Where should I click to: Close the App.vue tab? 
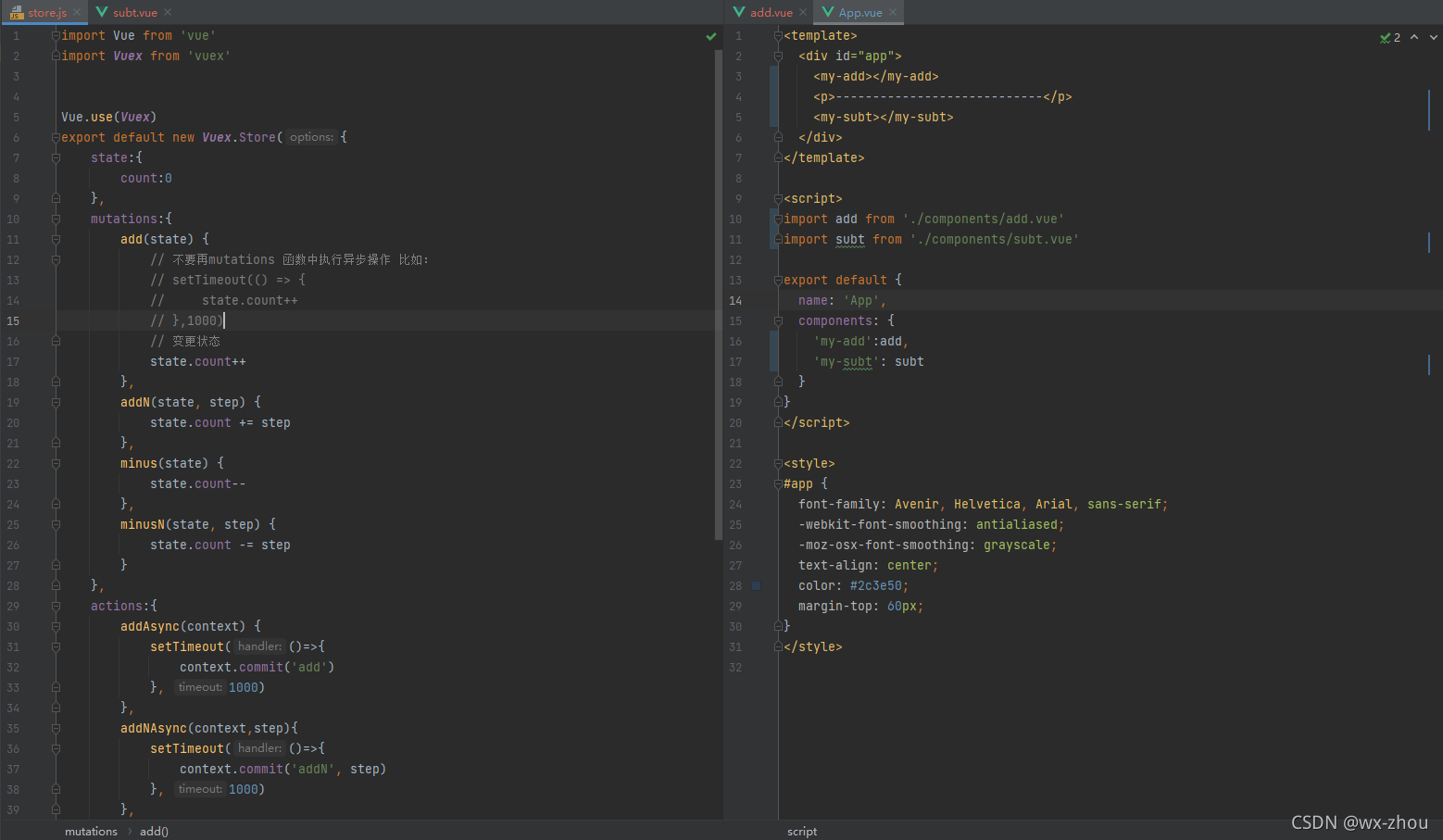point(893,12)
